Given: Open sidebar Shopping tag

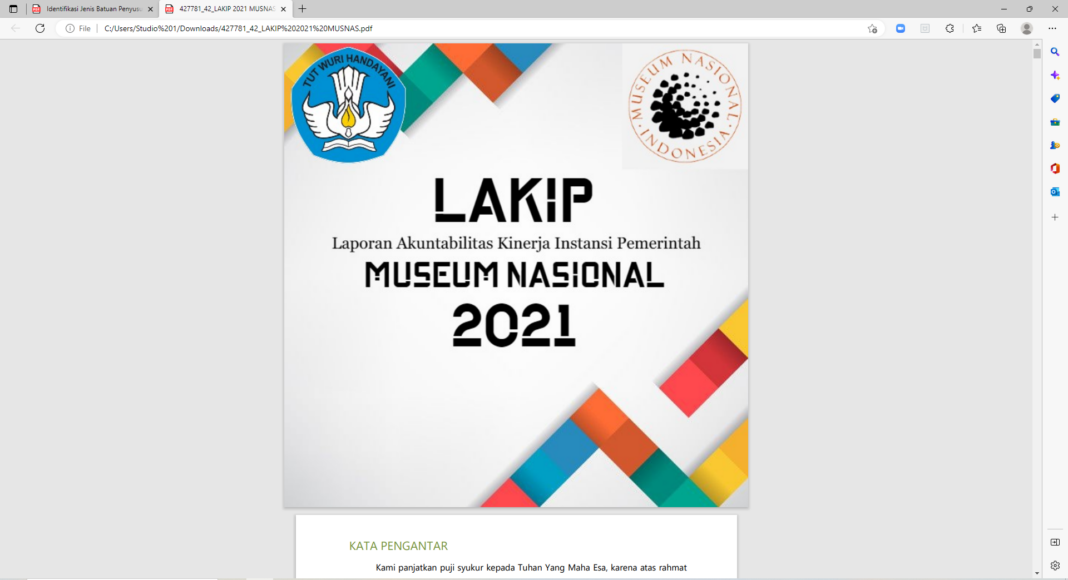Looking at the screenshot, I should coord(1055,99).
